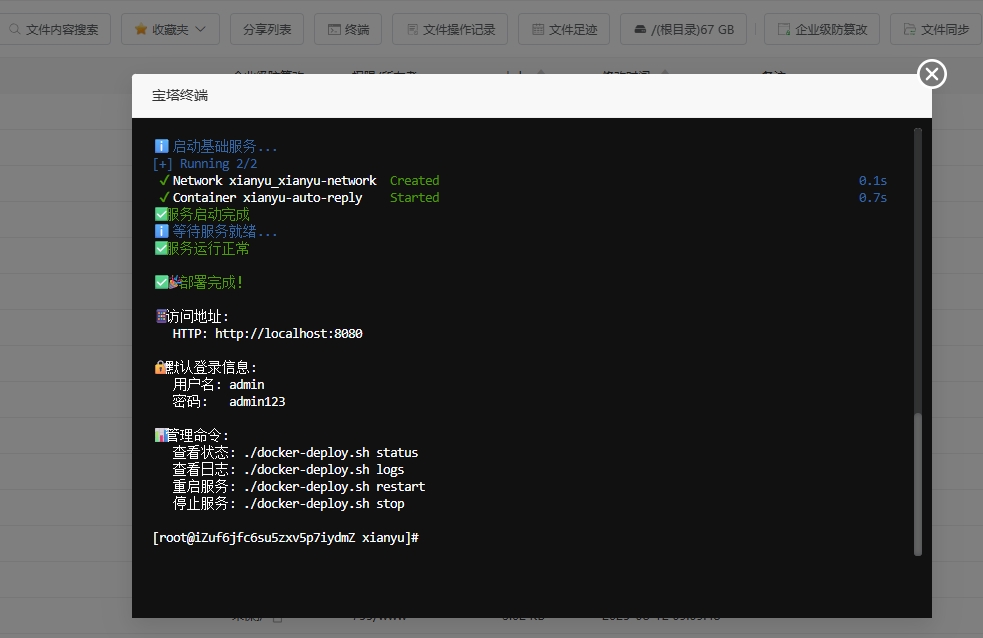Expand the 收藏夹 chevron arrow
This screenshot has width=983, height=638.
point(200,29)
